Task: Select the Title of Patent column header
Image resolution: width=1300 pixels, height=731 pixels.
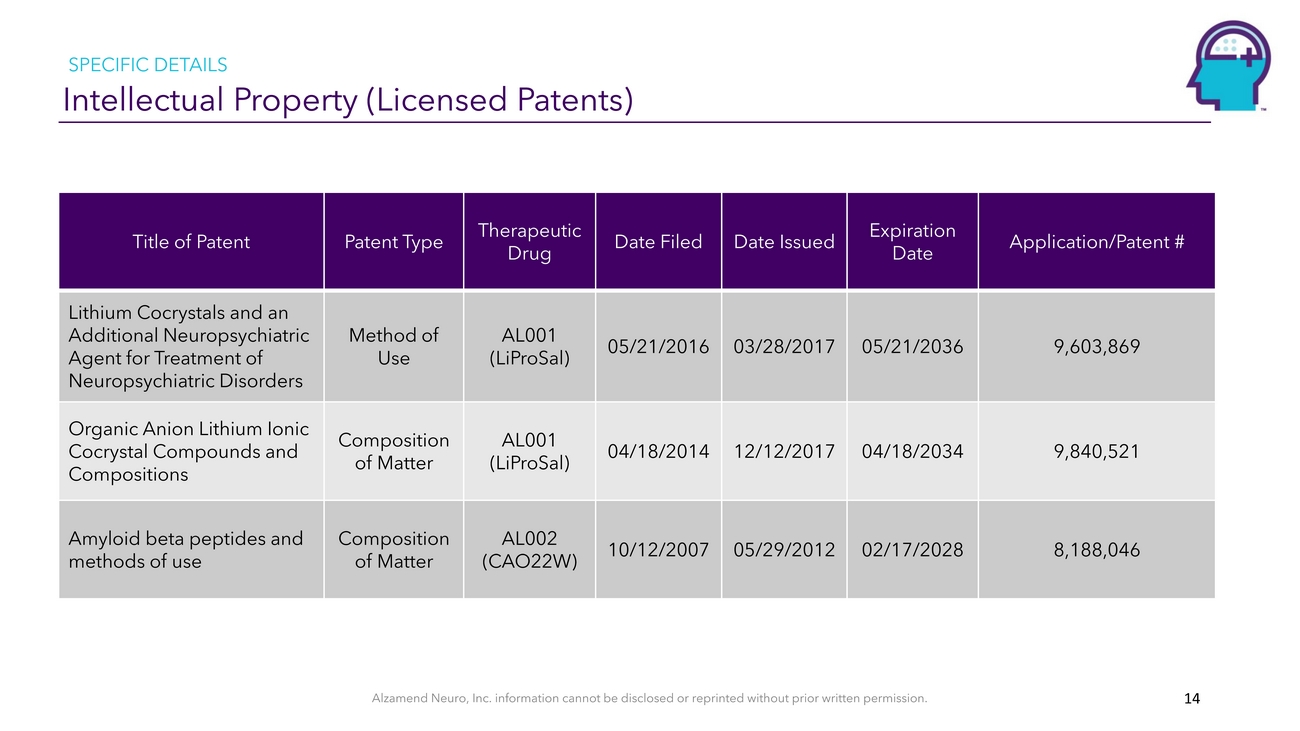Action: coord(191,242)
